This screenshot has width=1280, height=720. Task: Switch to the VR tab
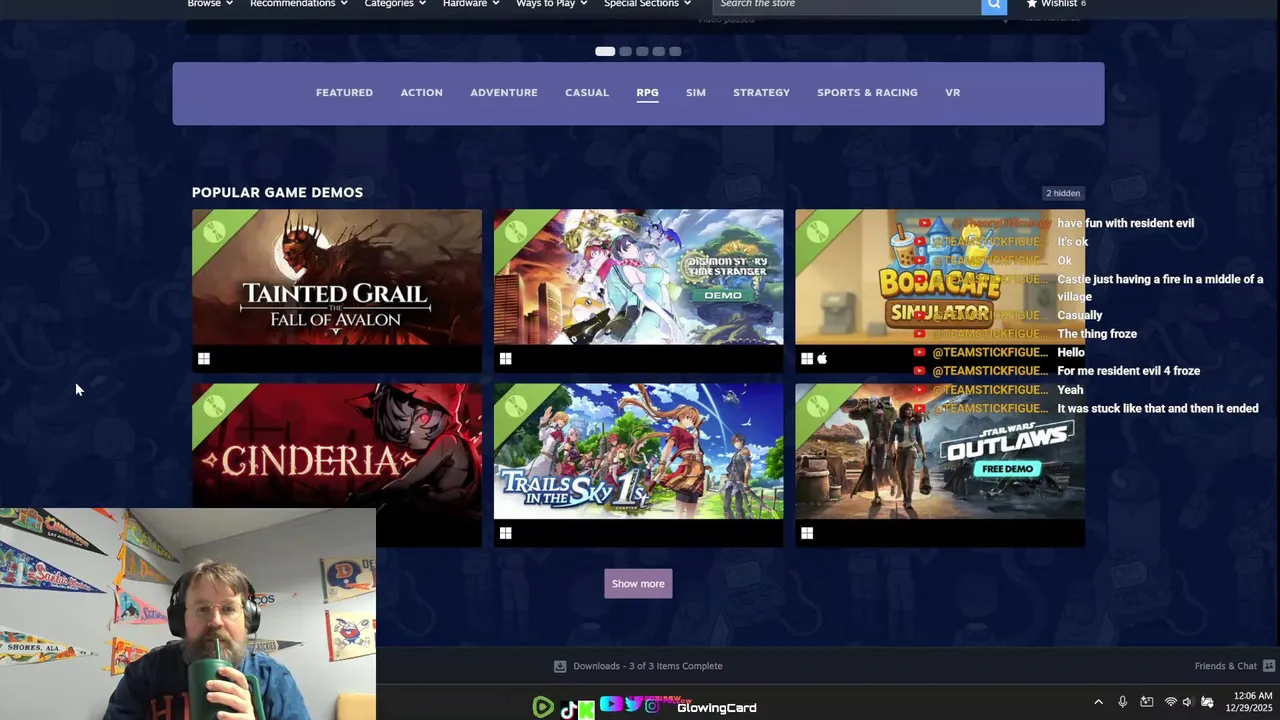[952, 92]
